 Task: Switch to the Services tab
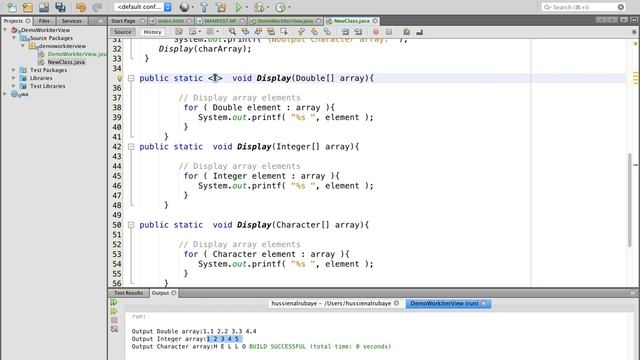tap(72, 21)
